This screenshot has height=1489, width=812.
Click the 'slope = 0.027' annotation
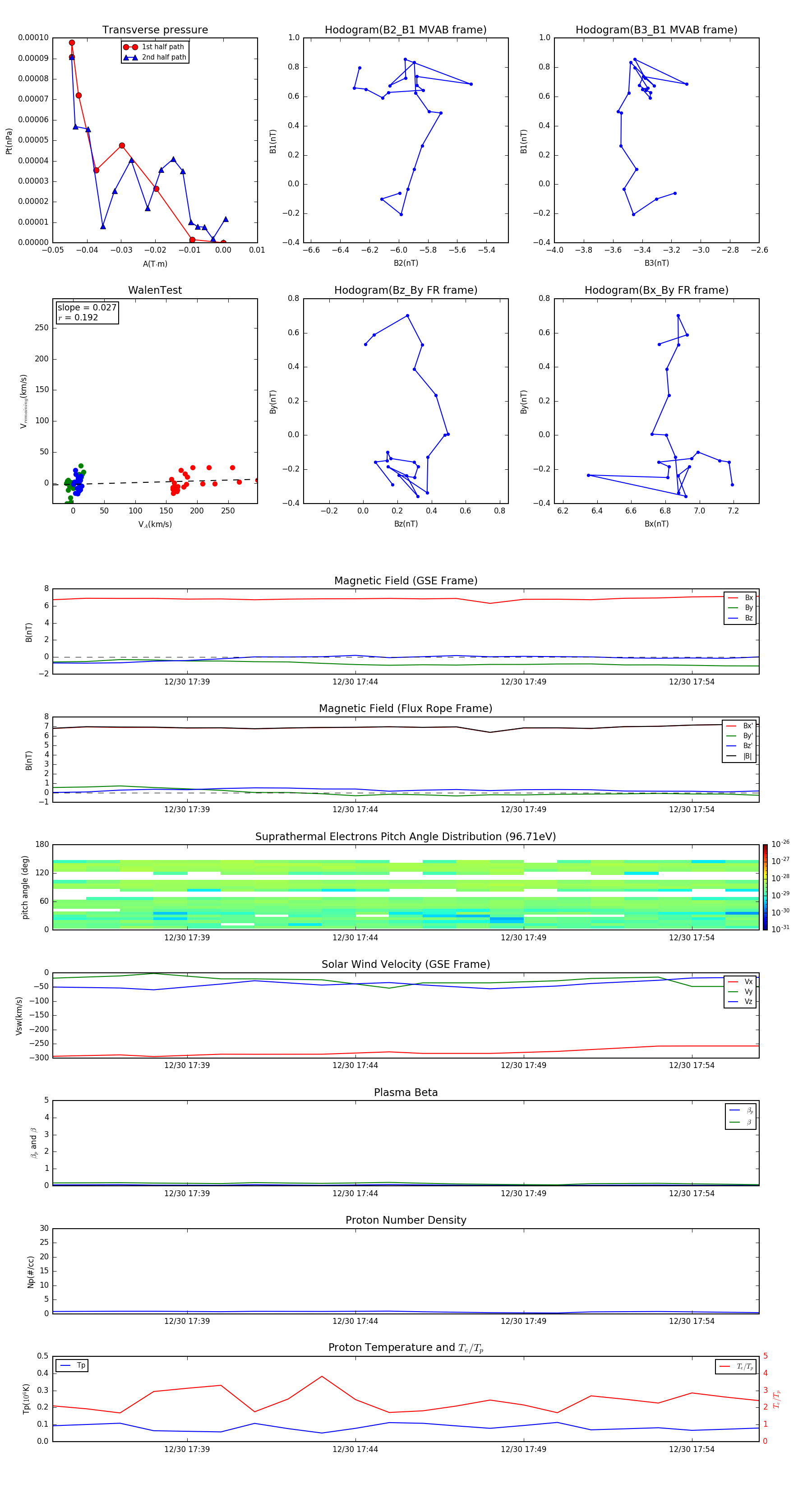[87, 308]
